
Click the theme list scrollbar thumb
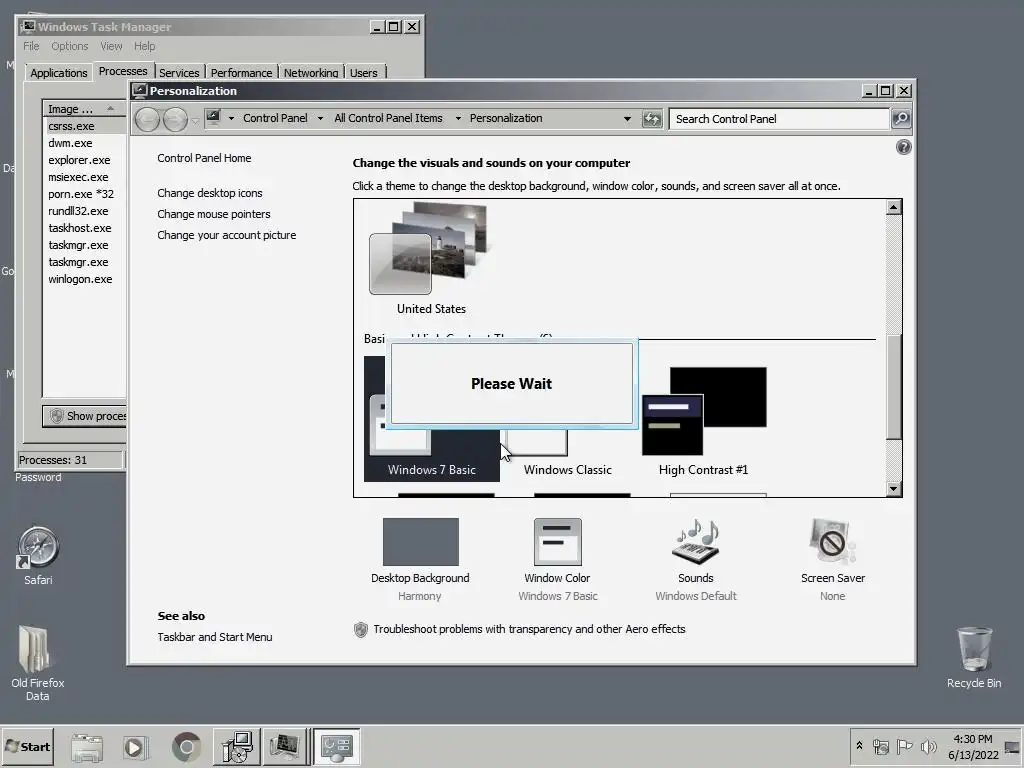tap(893, 386)
